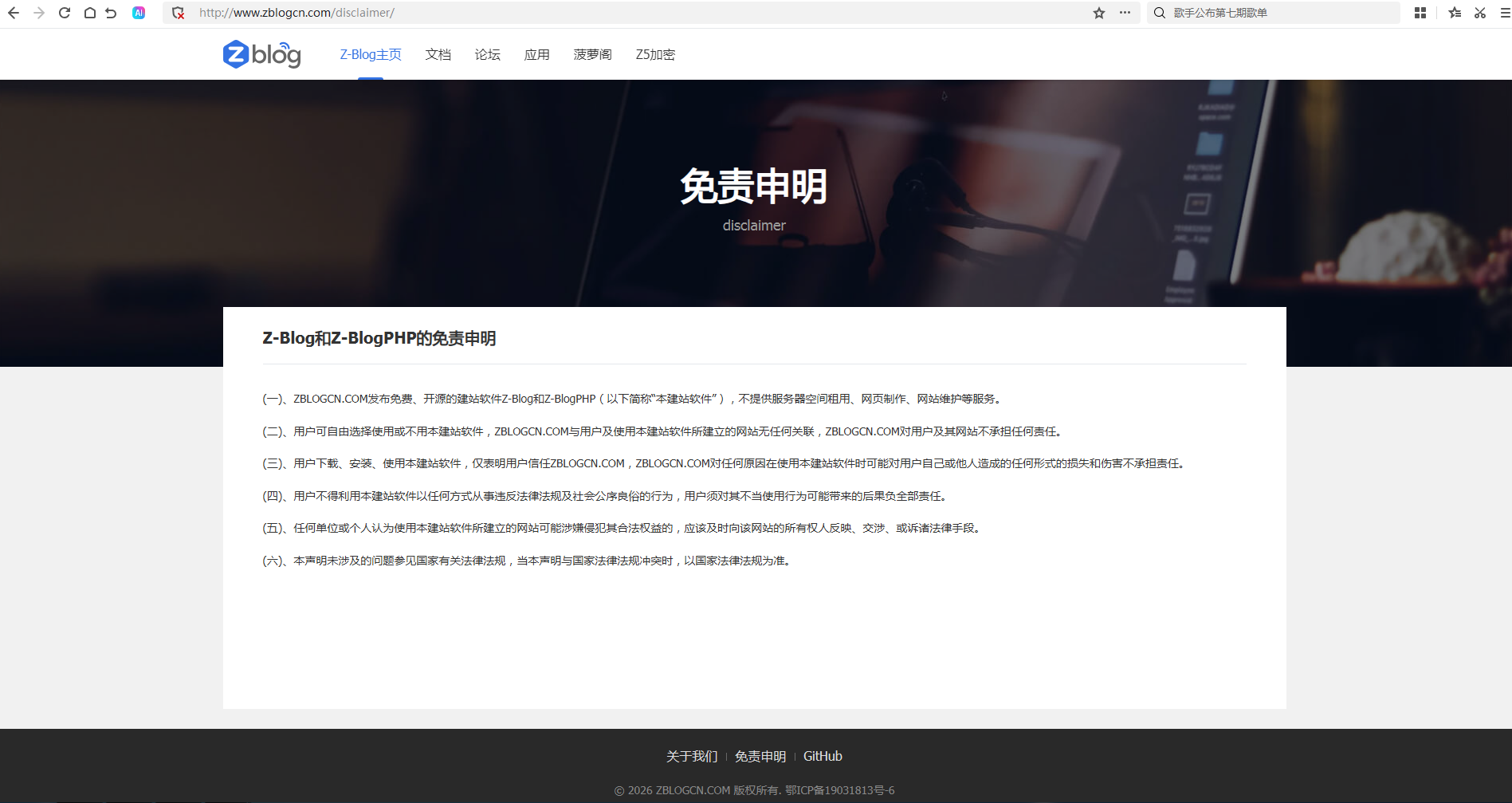Viewport: 1512px width, 803px height.
Task: Click the browser forward arrow
Action: [39, 13]
